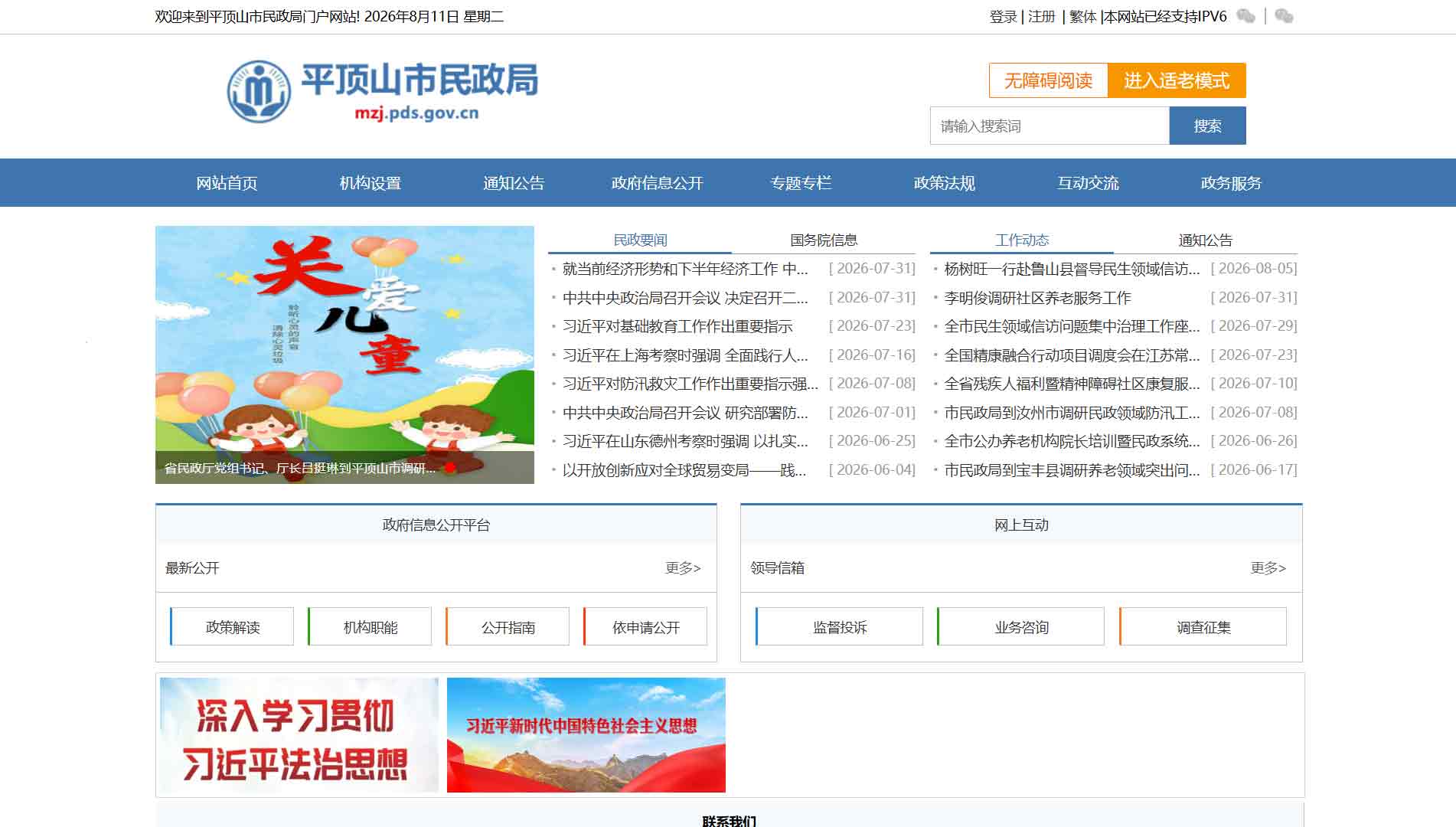1456x827 pixels.
Task: Click 更多> beside 最新公开
Action: pyautogui.click(x=683, y=567)
